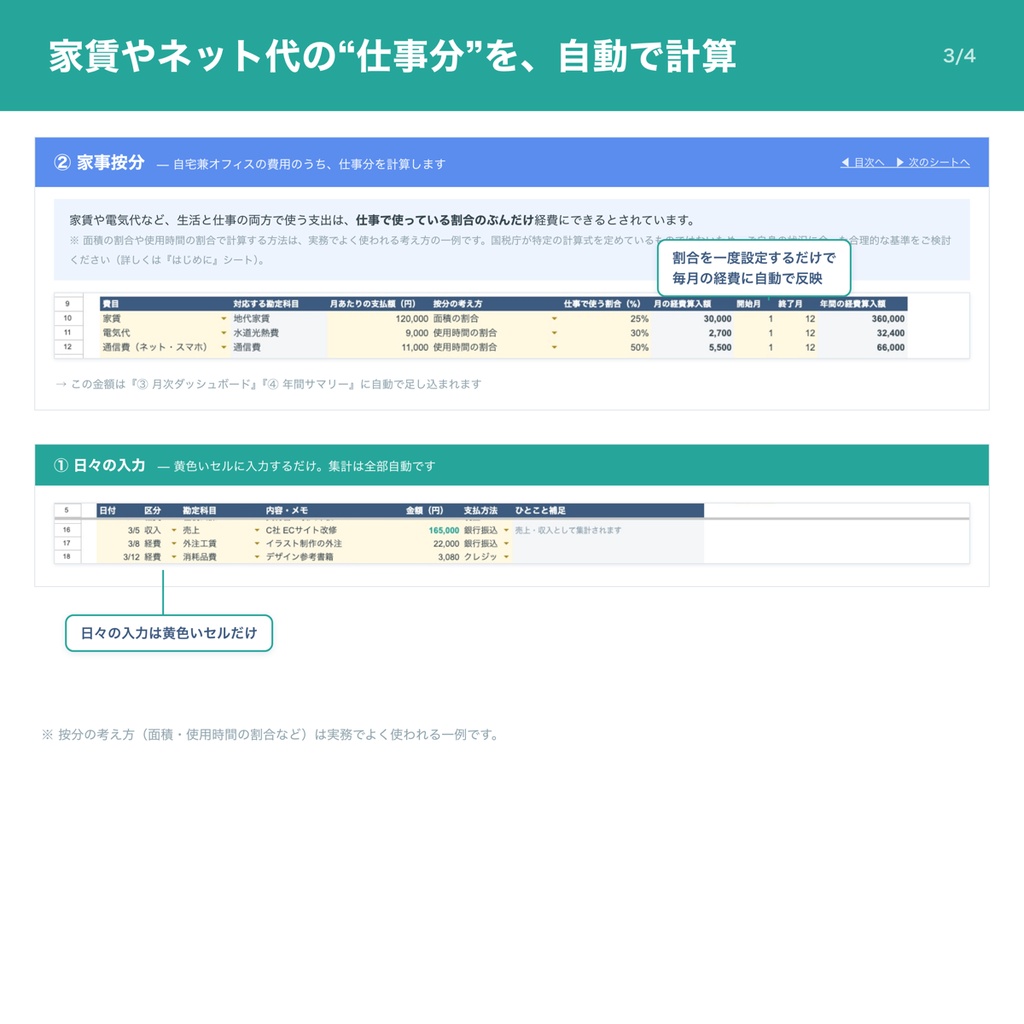
Task: Open dropdown for 電気代 費目 cell
Action: 223,333
